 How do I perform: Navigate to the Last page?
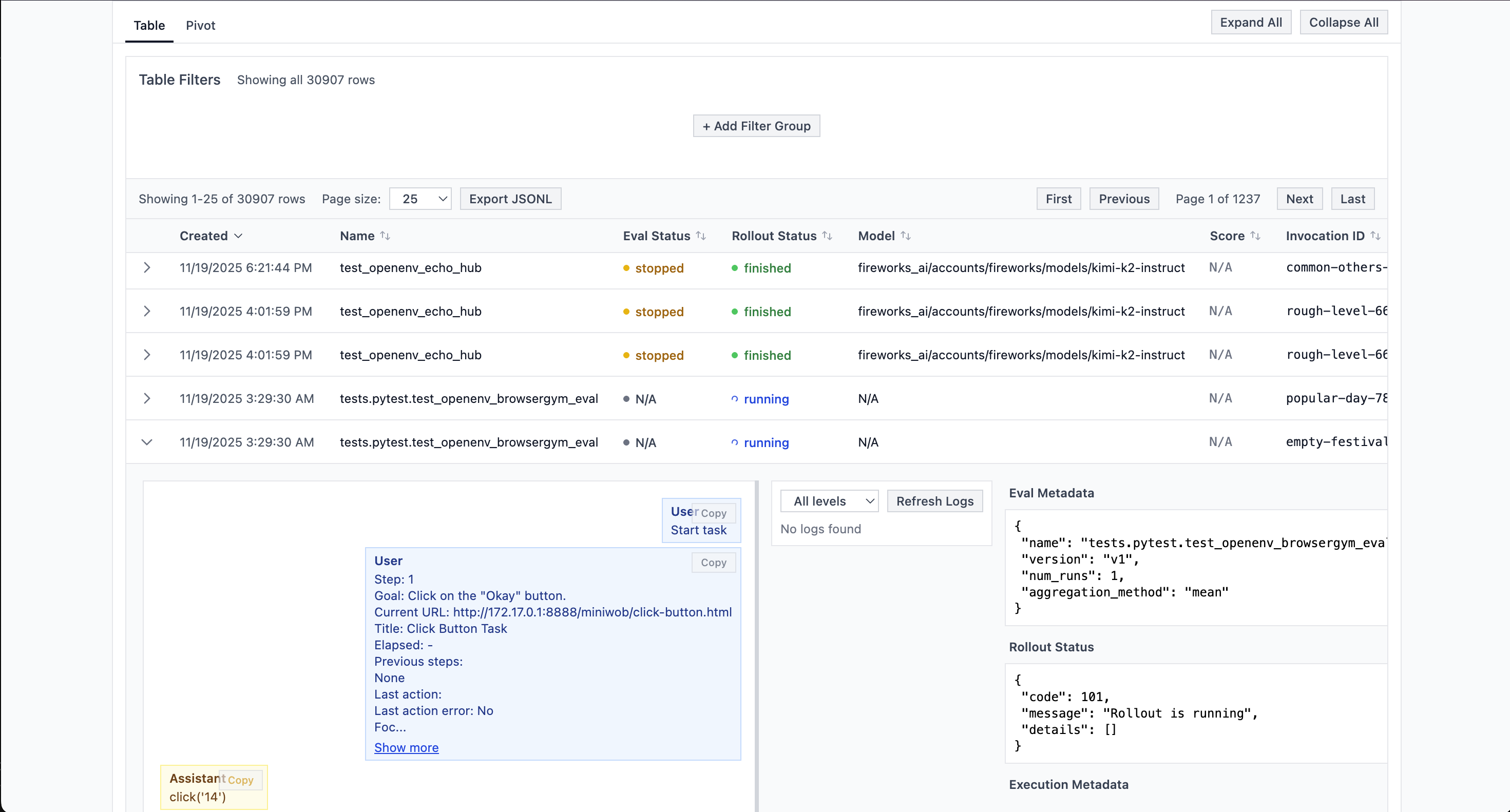point(1352,199)
